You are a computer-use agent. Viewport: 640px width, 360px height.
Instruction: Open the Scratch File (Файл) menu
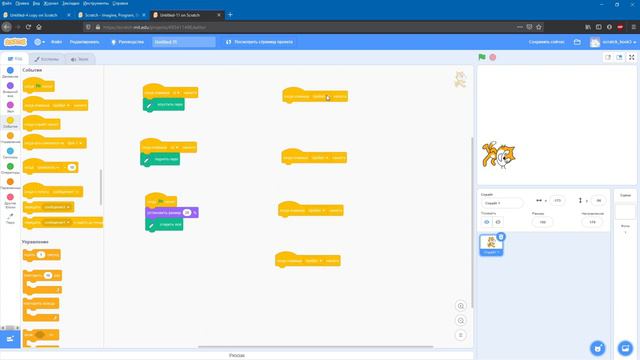click(x=56, y=42)
